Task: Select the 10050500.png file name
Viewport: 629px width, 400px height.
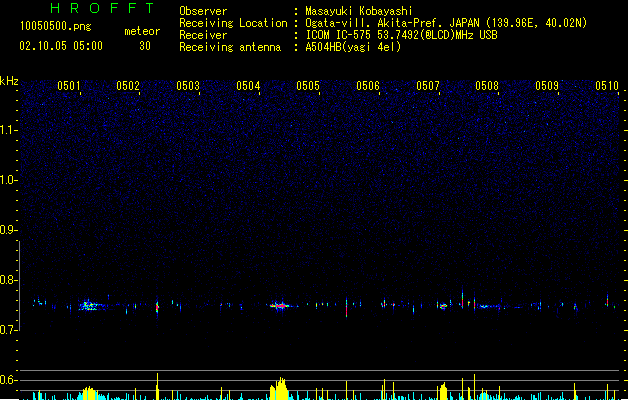Action: point(56,26)
